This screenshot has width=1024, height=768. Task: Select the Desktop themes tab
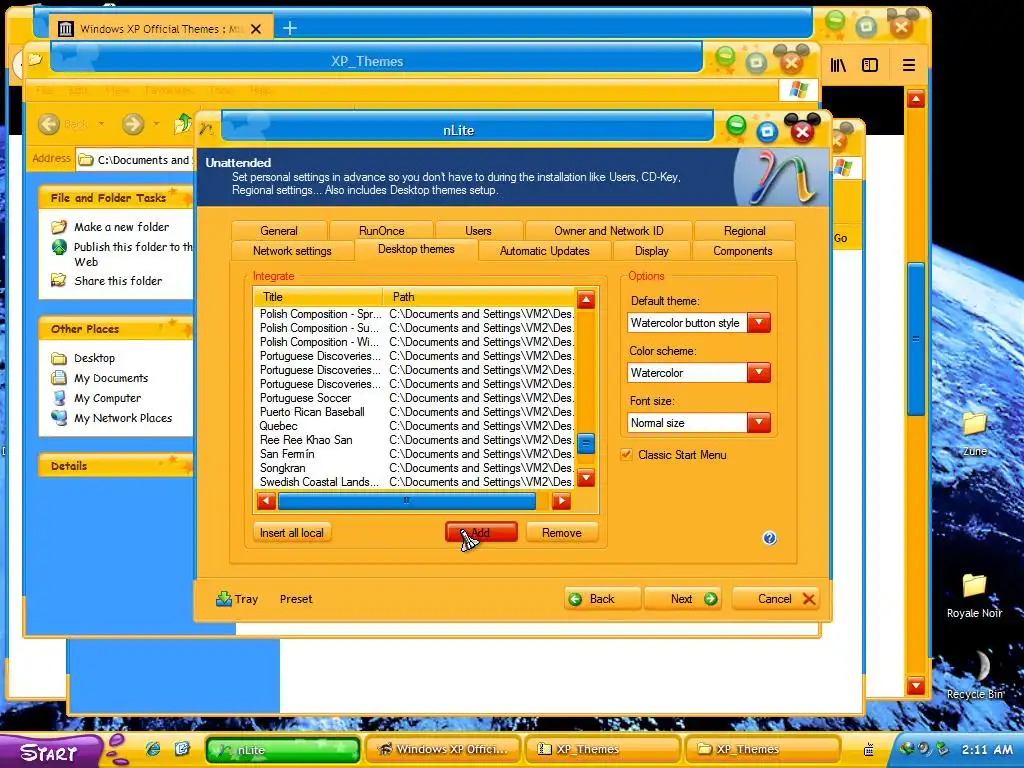click(x=416, y=249)
